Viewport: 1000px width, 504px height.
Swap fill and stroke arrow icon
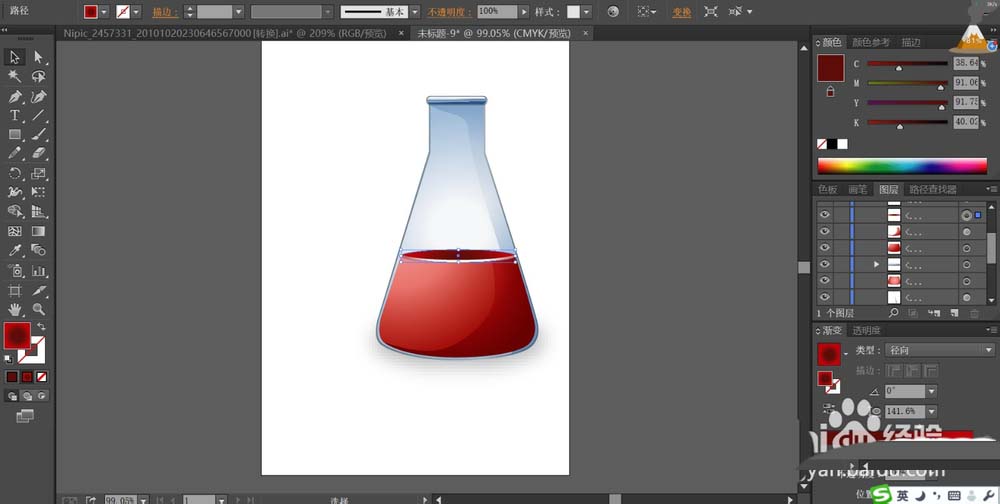41,326
